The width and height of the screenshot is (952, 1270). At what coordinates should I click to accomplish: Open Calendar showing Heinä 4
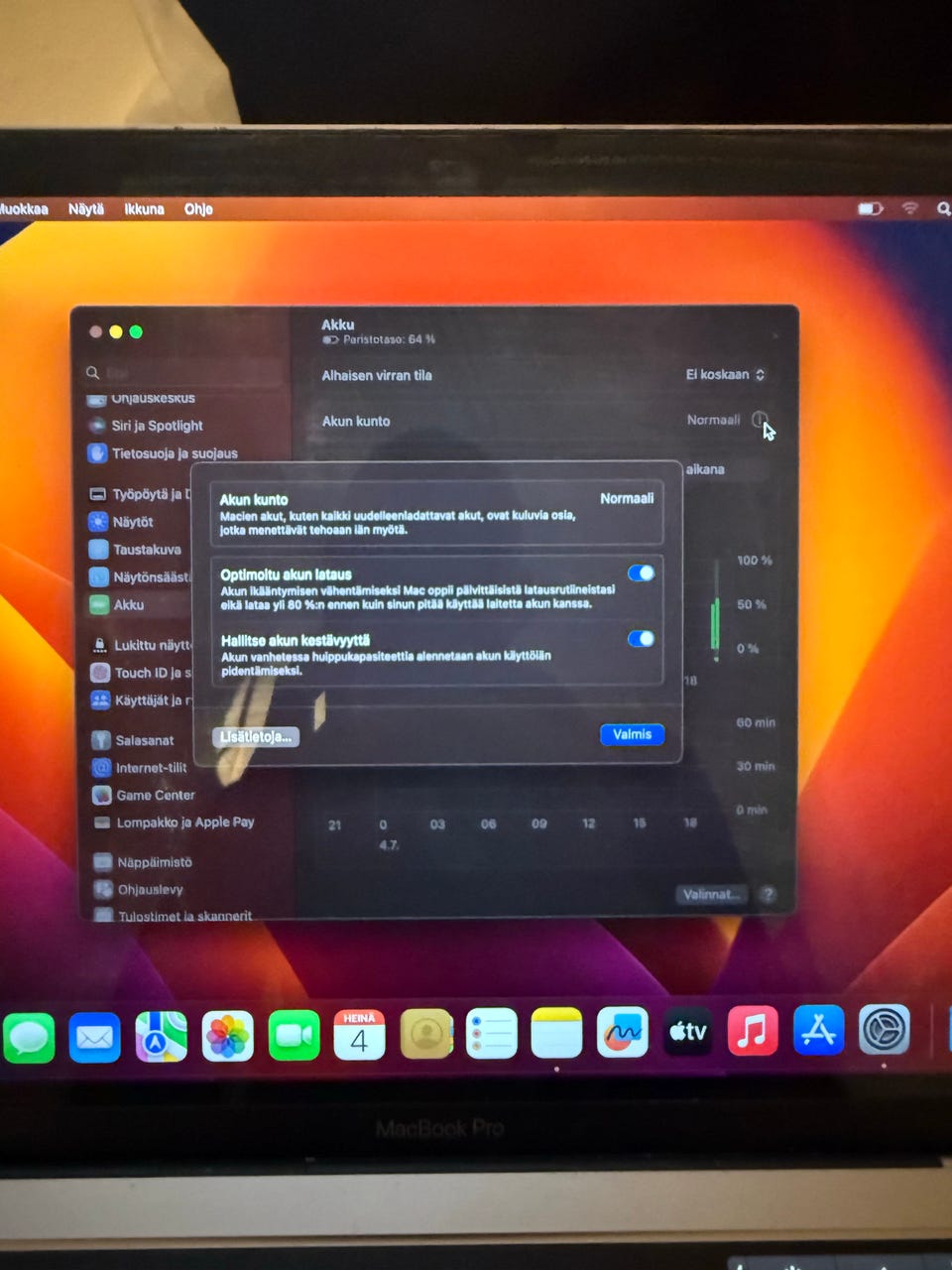tap(359, 1035)
